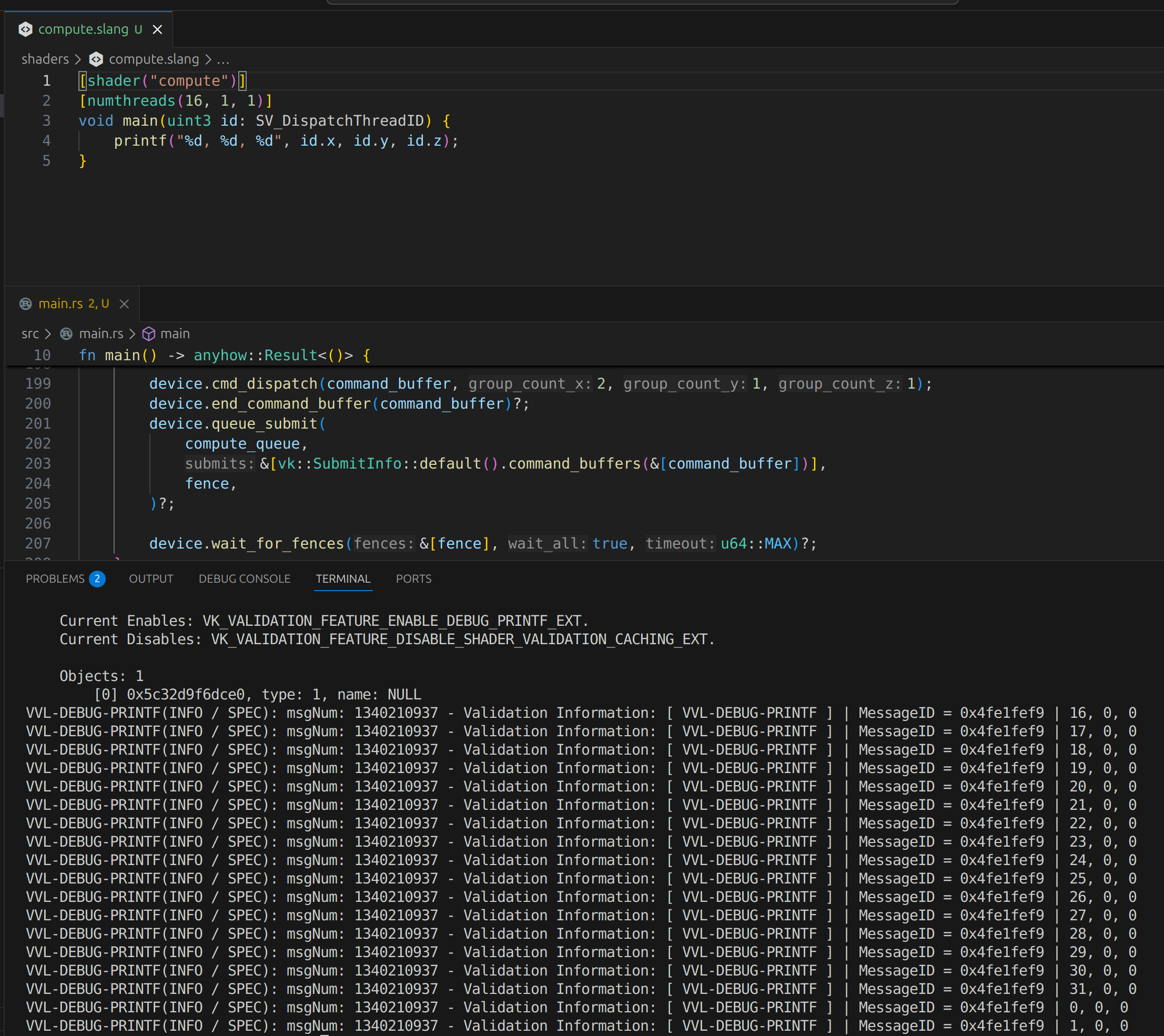This screenshot has width=1164, height=1036.
Task: Click cmd_dispatch on line 199
Action: click(265, 384)
